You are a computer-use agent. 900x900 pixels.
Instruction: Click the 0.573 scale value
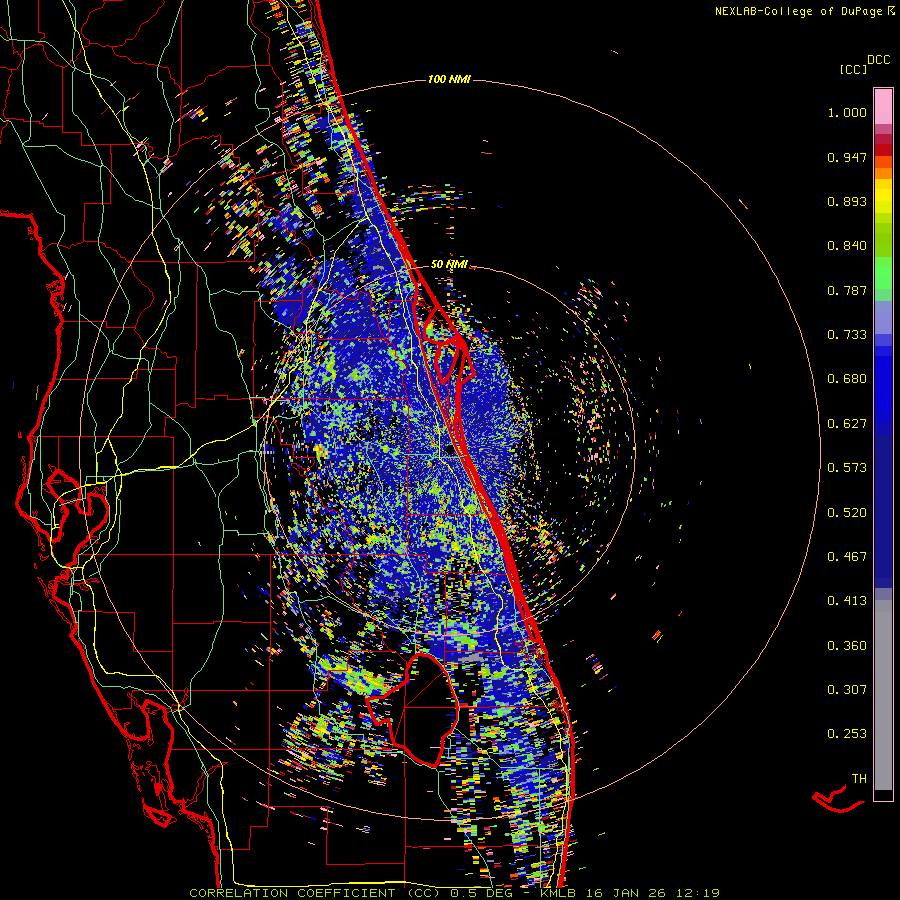click(x=847, y=468)
